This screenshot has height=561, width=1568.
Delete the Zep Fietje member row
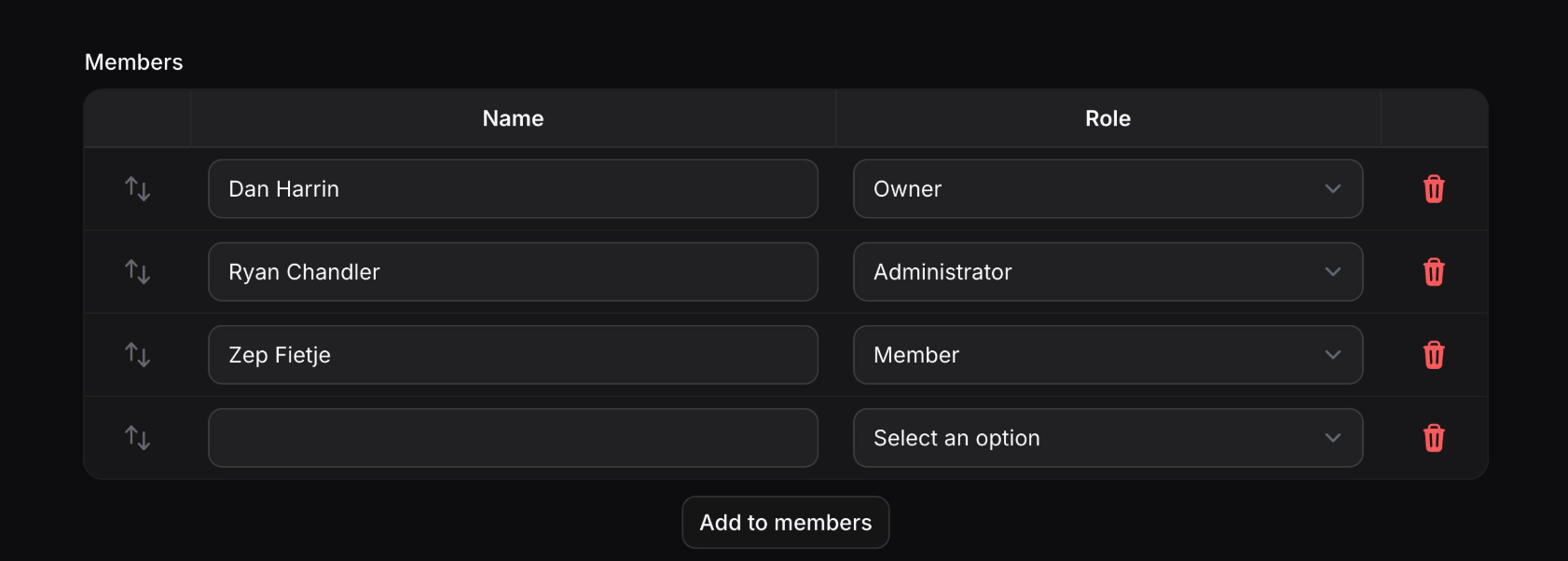pyautogui.click(x=1434, y=355)
